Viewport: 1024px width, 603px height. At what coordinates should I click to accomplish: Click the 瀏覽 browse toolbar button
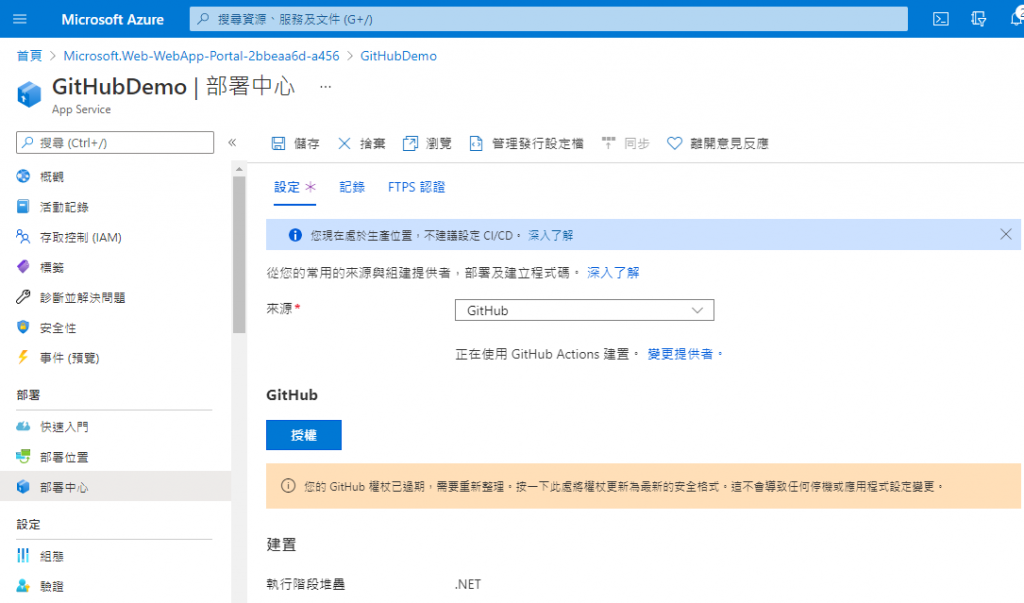pyautogui.click(x=427, y=143)
